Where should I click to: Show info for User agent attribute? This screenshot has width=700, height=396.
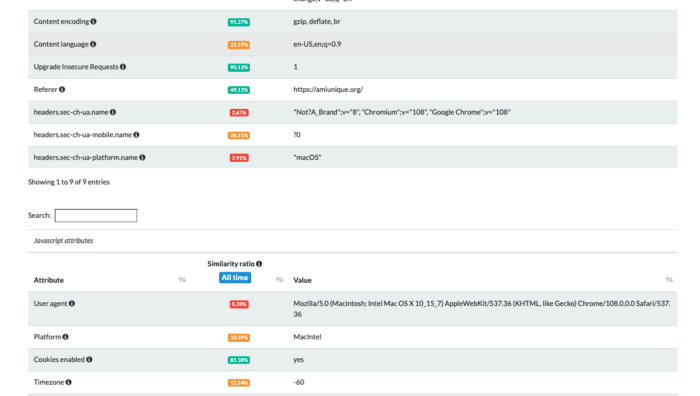coord(72,304)
